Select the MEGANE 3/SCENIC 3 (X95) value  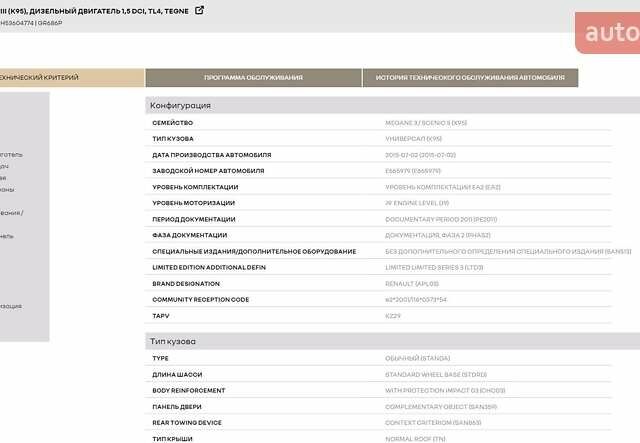[x=426, y=123]
